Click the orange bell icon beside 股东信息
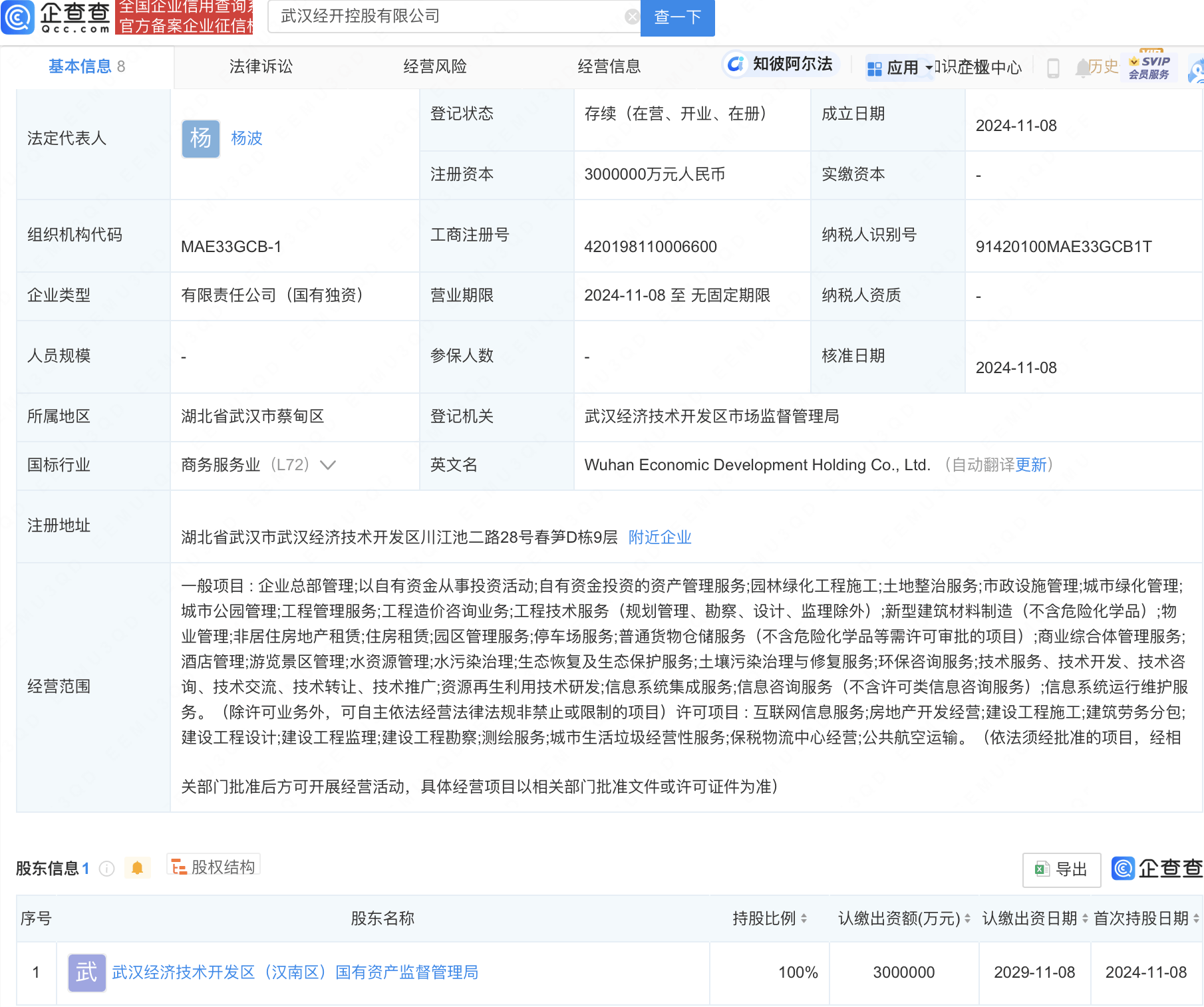1204x1007 pixels. (x=138, y=868)
